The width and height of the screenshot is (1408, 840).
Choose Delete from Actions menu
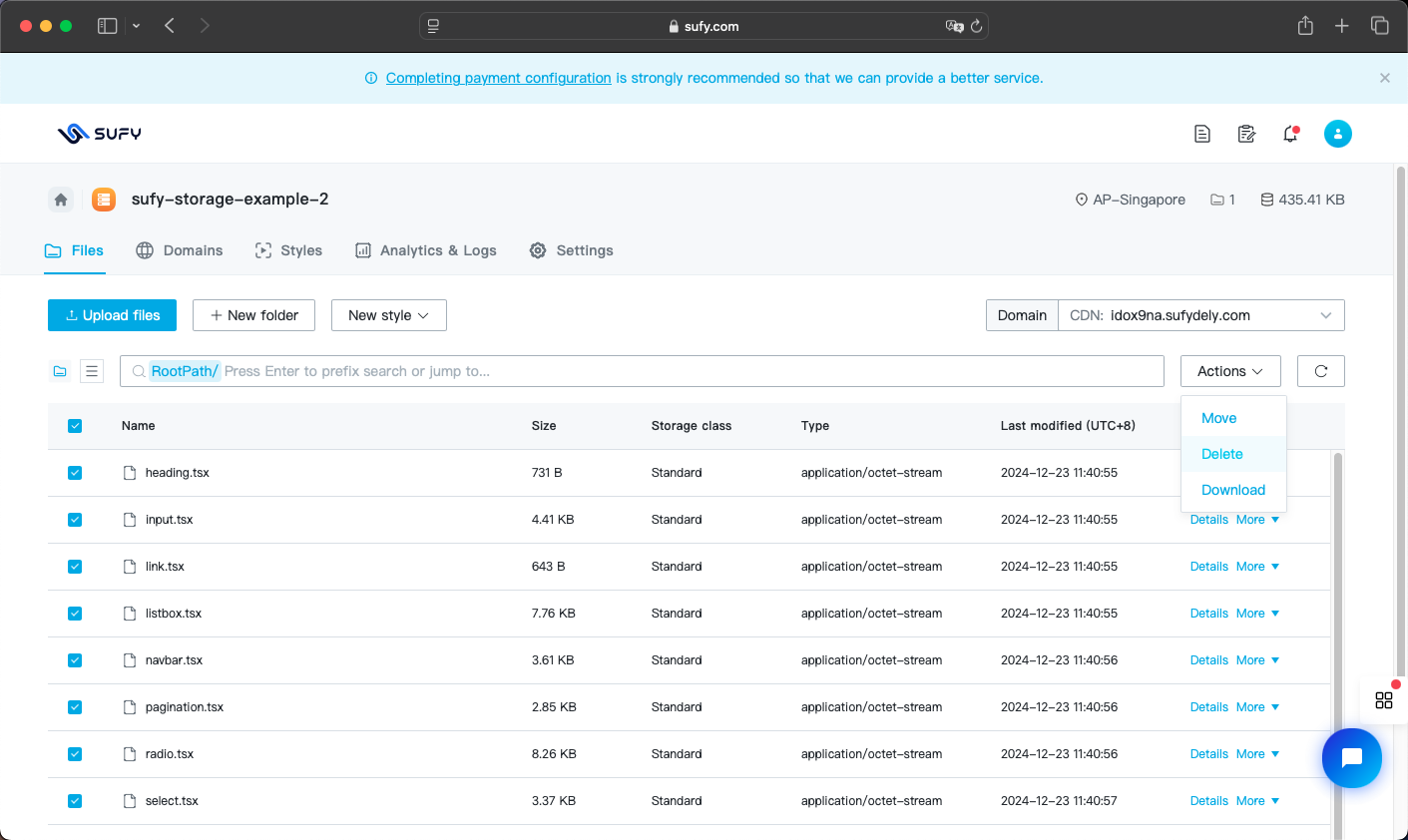1233,454
